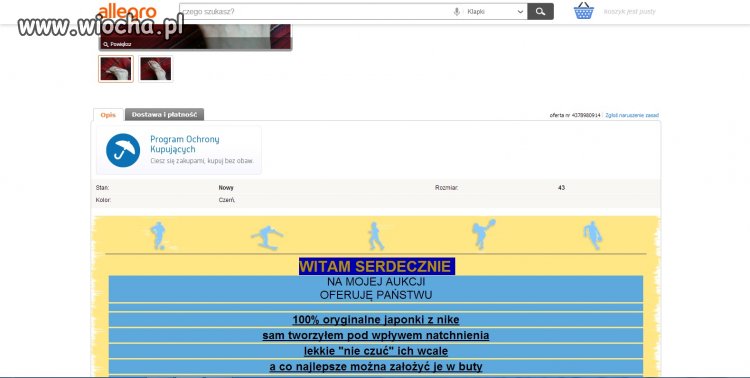This screenshot has width=750, height=378.
Task: Click the 'WITAM SERDECZNIE' heading
Action: point(376,267)
